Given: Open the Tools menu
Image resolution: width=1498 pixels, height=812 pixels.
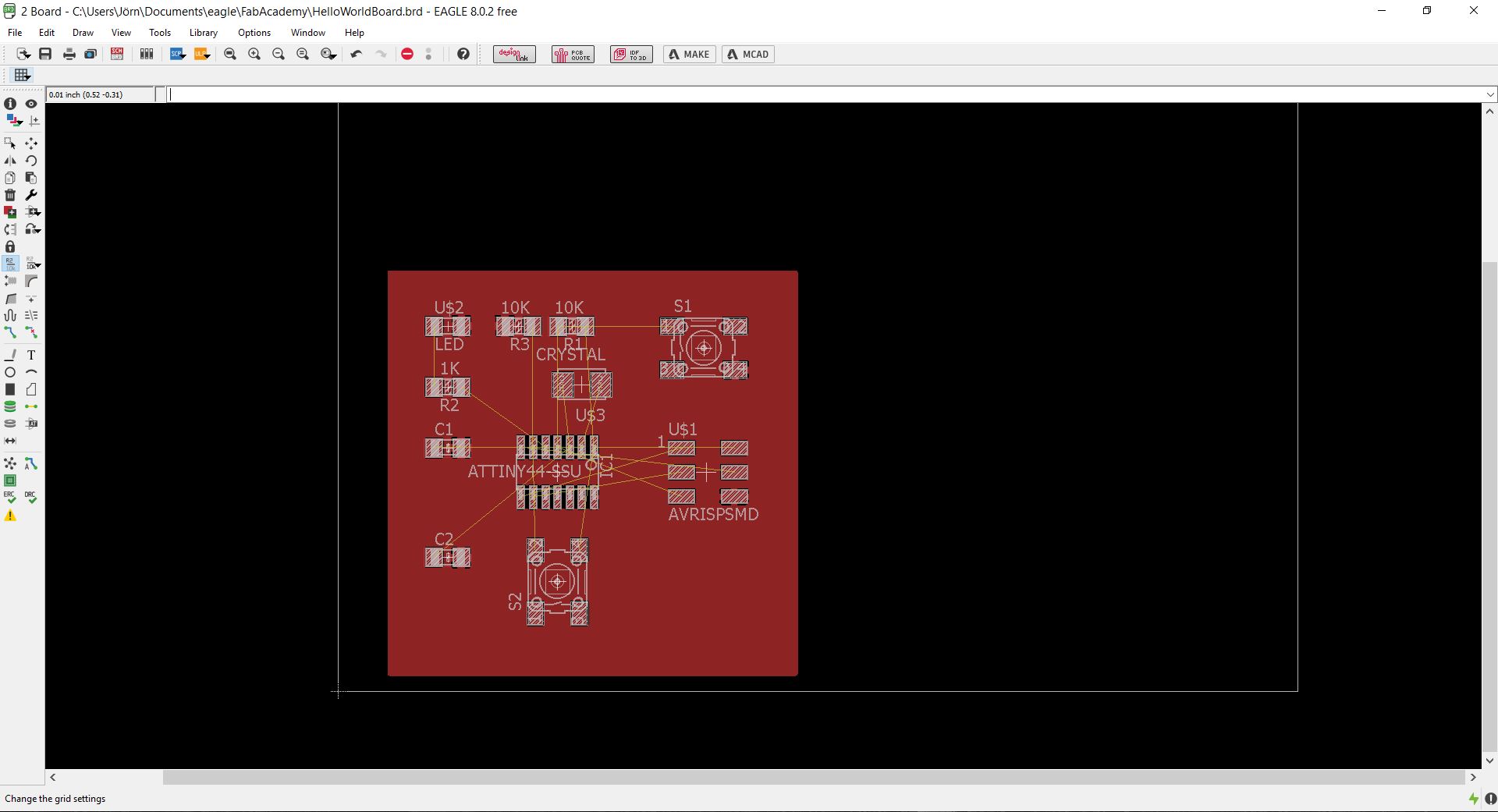Looking at the screenshot, I should click(160, 33).
